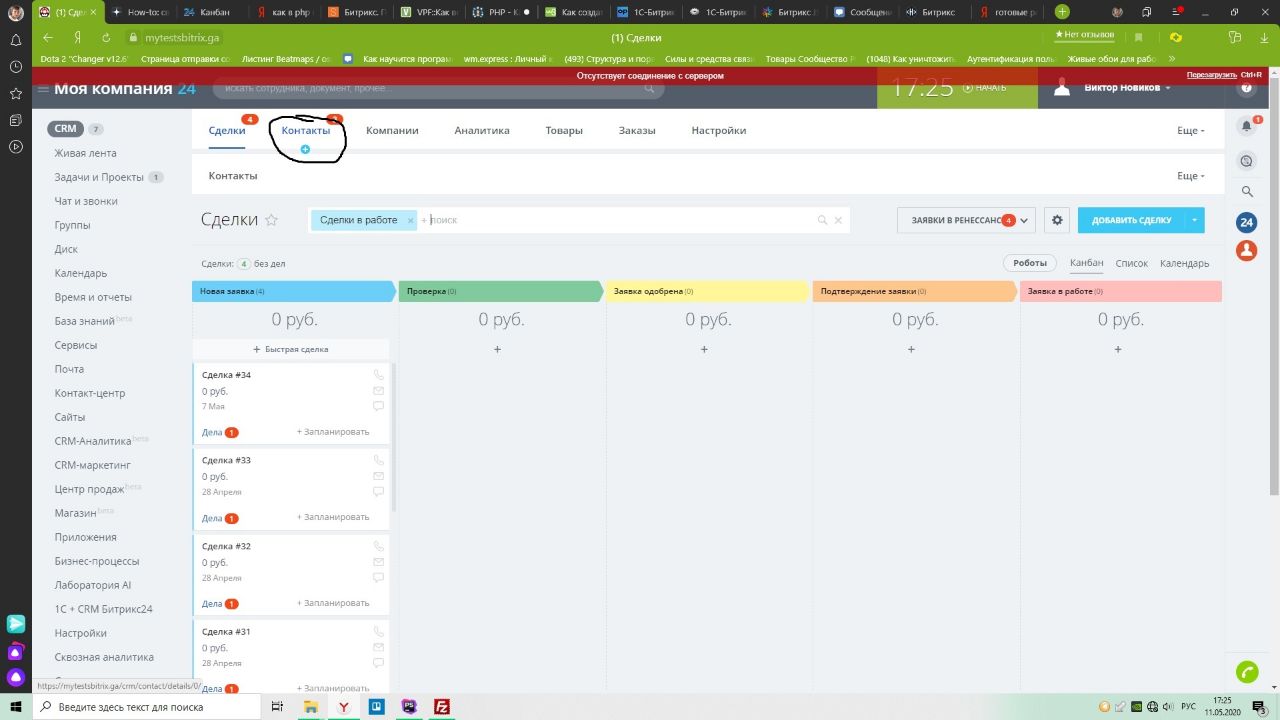
Task: Open search magnifier in right panel
Action: tap(1246, 191)
